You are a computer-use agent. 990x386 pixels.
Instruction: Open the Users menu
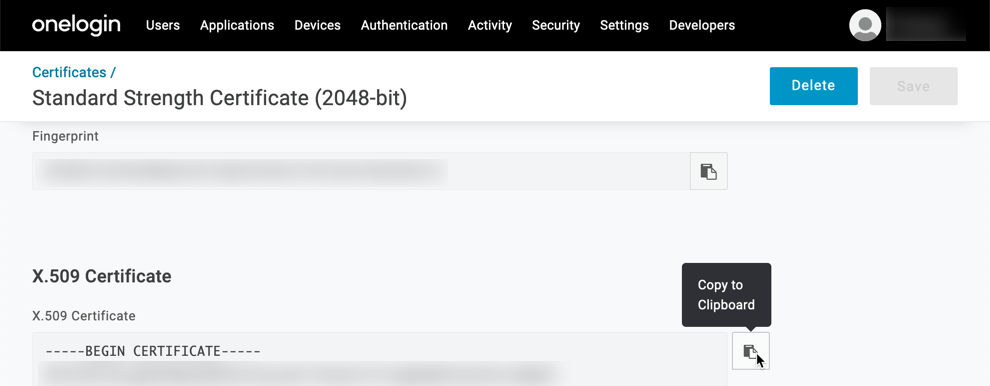coord(163,25)
